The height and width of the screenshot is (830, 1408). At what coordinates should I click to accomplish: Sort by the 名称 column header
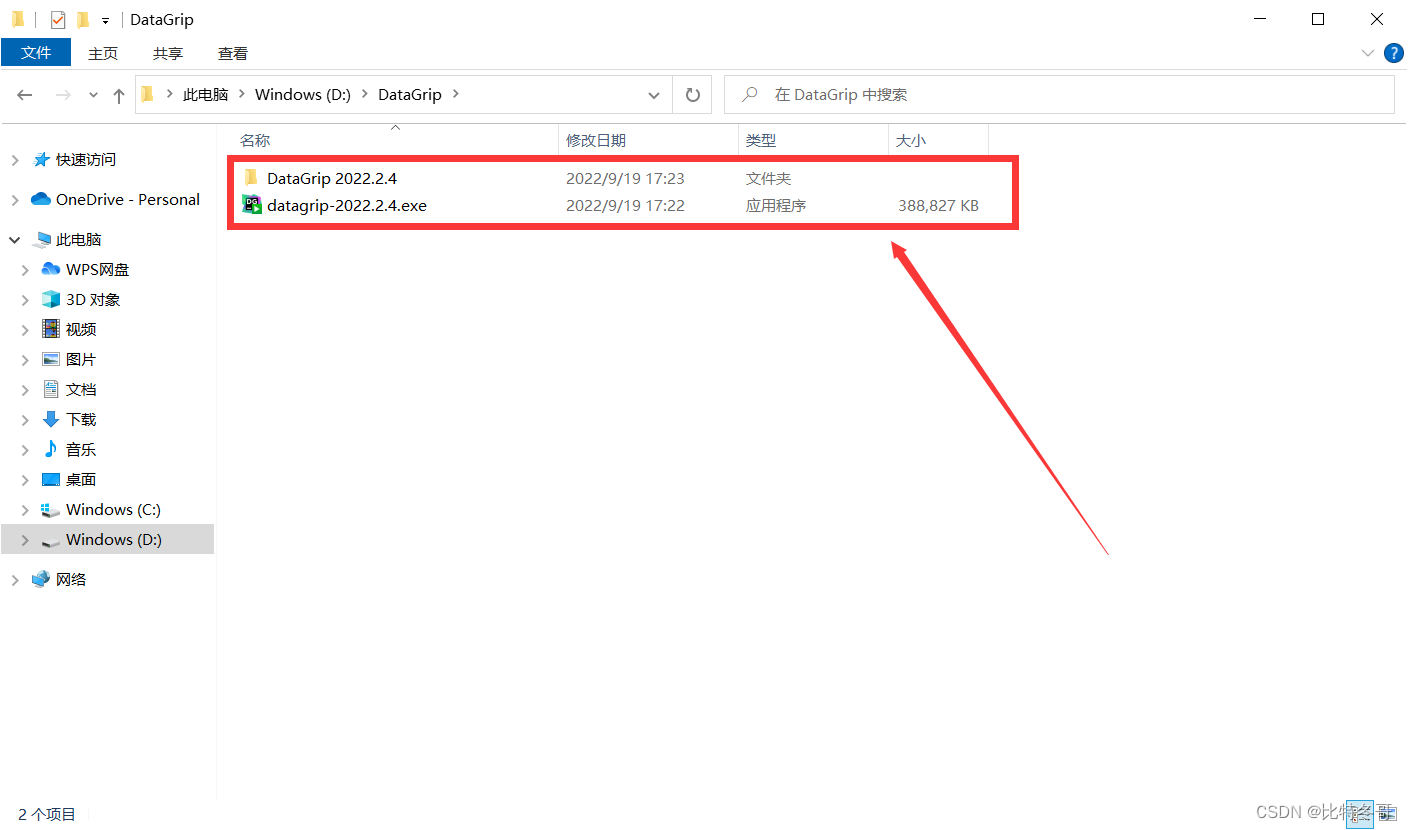point(255,141)
